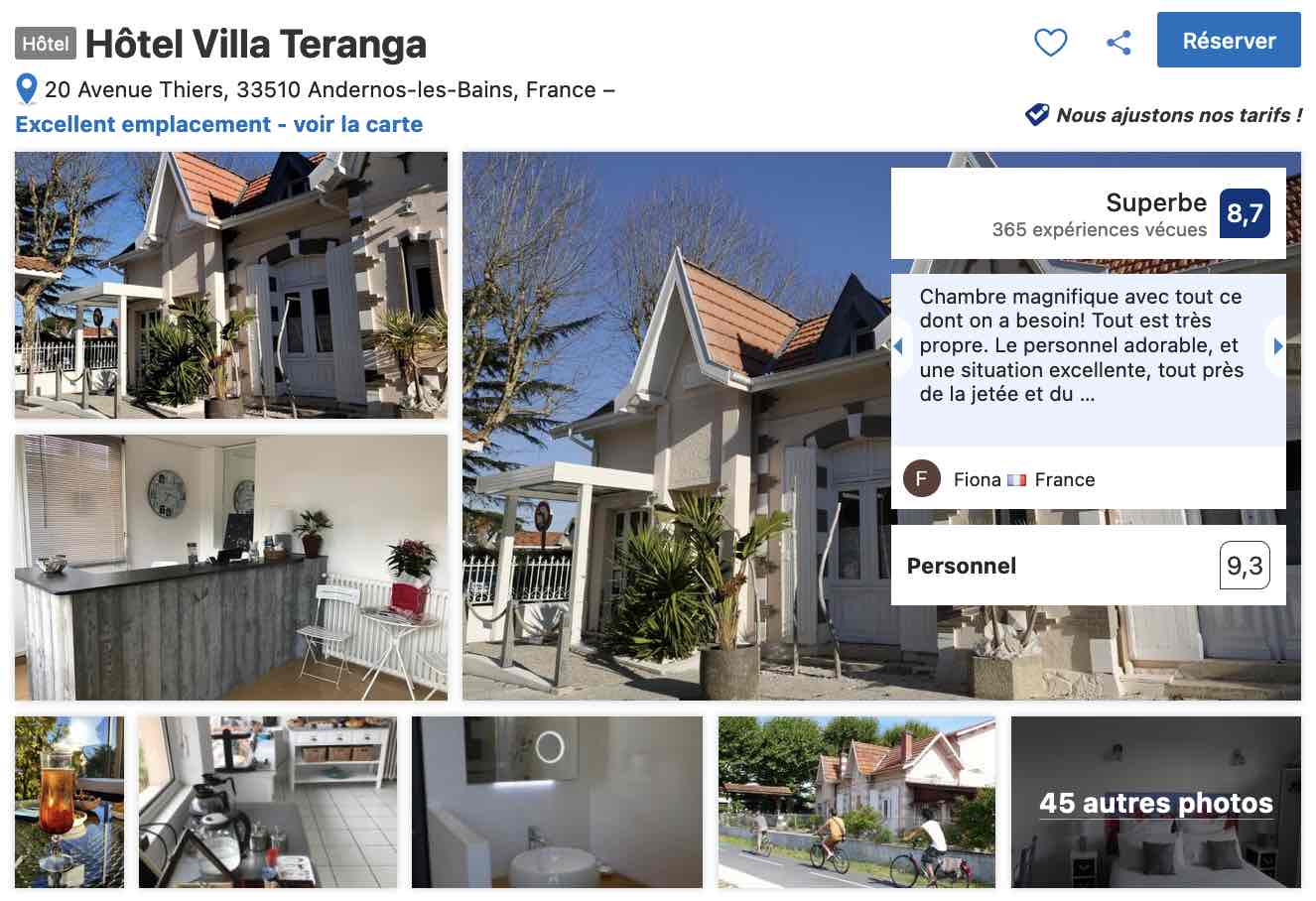Click reviewer Fiona's avatar icon
Image resolution: width=1316 pixels, height=901 pixels.
[x=921, y=479]
